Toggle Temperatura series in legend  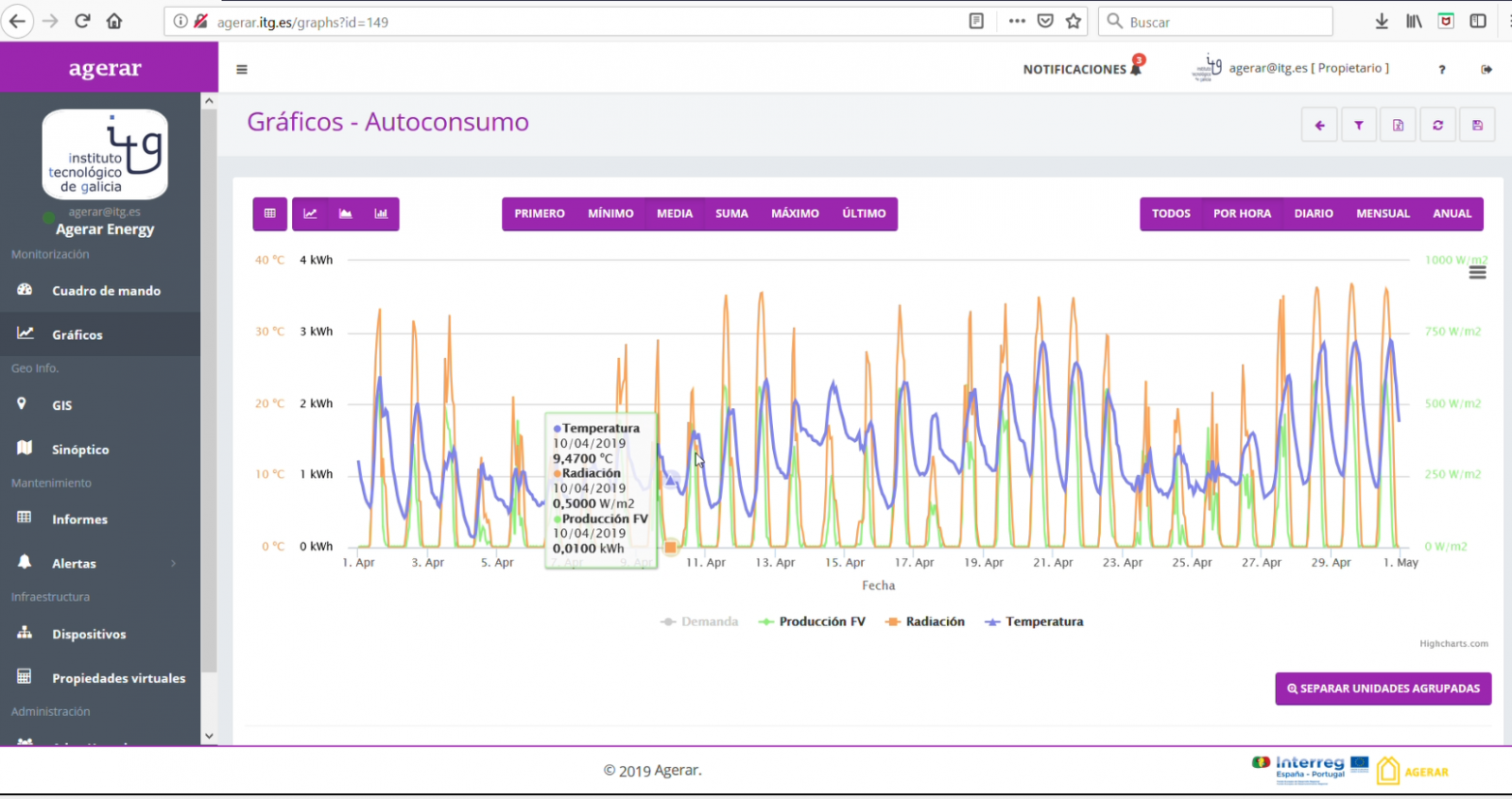coord(1035,621)
